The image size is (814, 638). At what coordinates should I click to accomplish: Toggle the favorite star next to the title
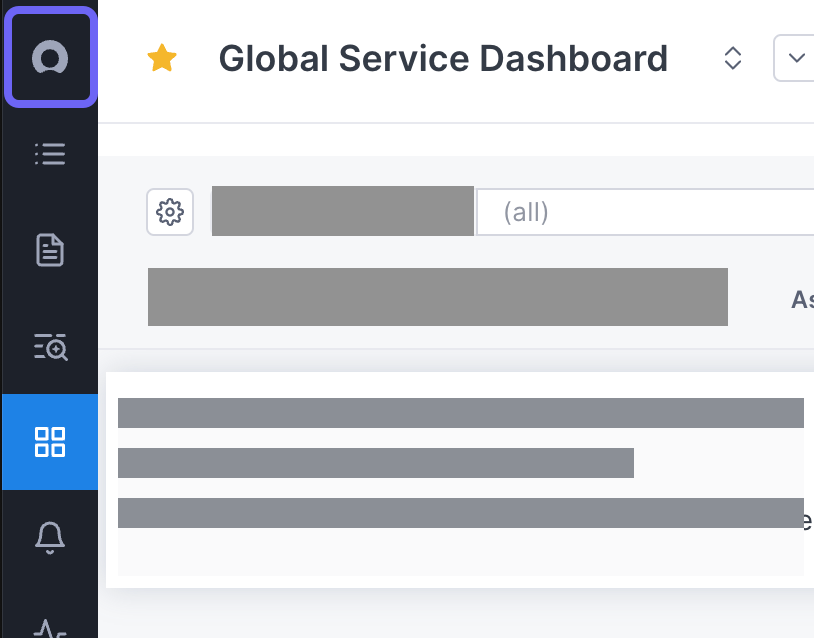[x=161, y=58]
